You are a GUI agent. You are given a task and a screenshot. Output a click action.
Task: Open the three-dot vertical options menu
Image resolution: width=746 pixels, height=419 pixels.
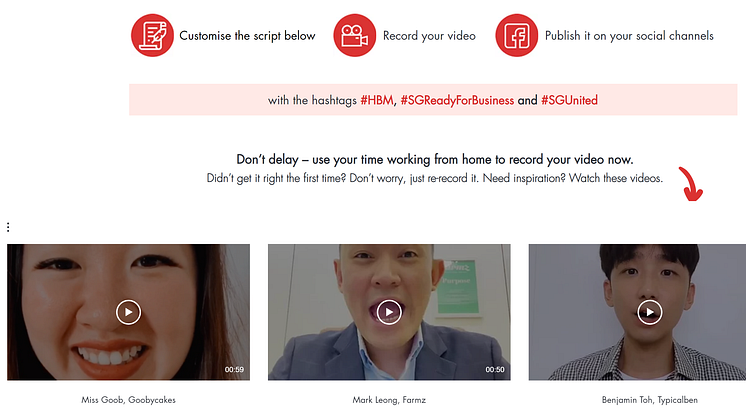click(x=8, y=228)
